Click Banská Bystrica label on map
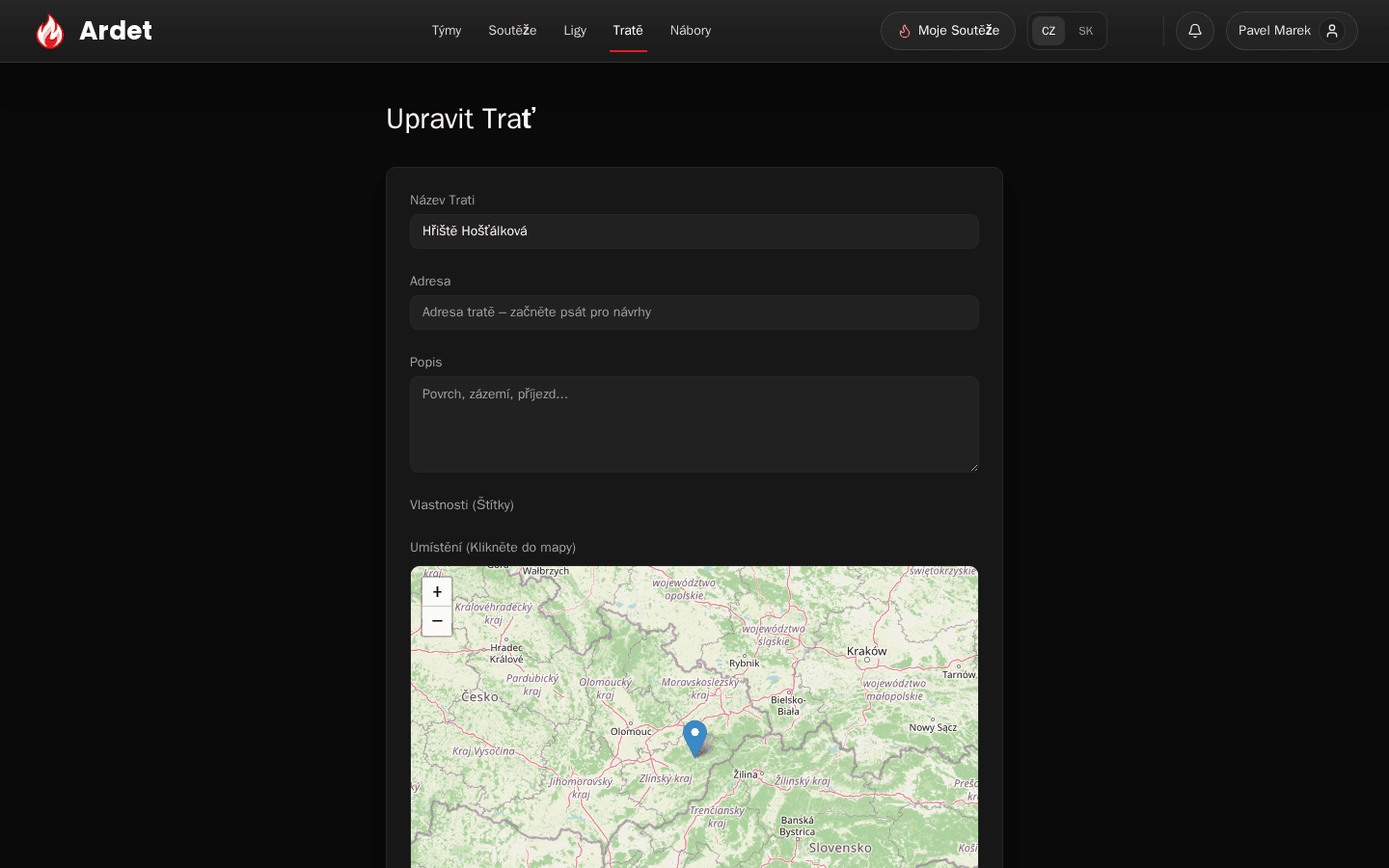This screenshot has width=1389, height=868. 798,826
